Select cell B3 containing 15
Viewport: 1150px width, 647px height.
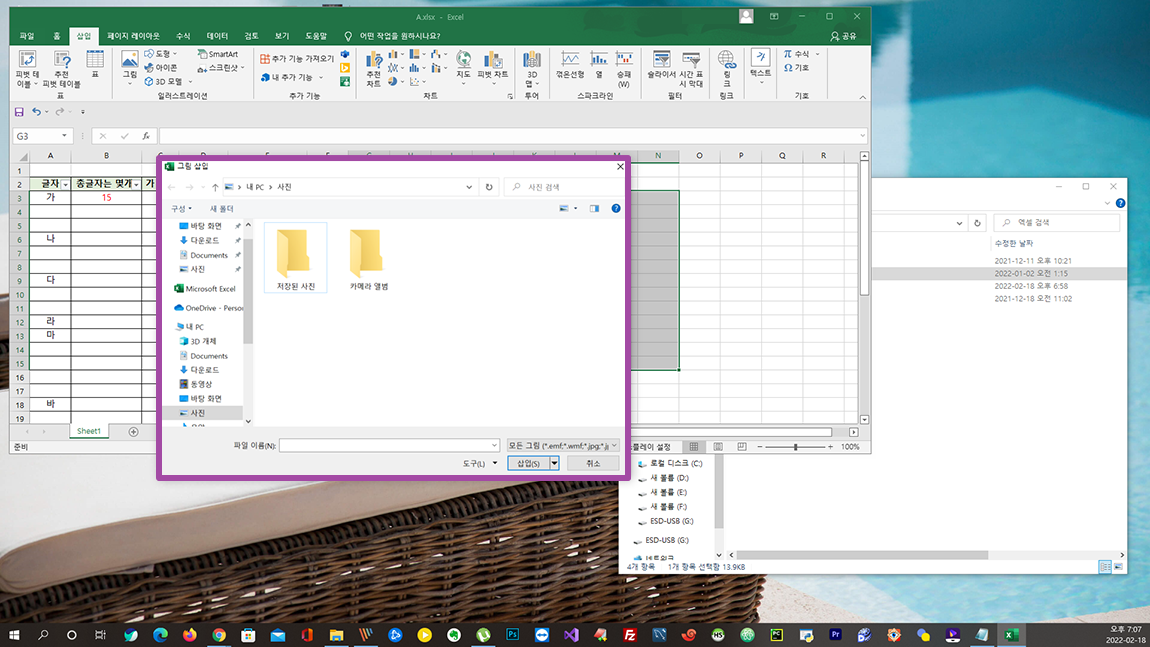click(106, 197)
